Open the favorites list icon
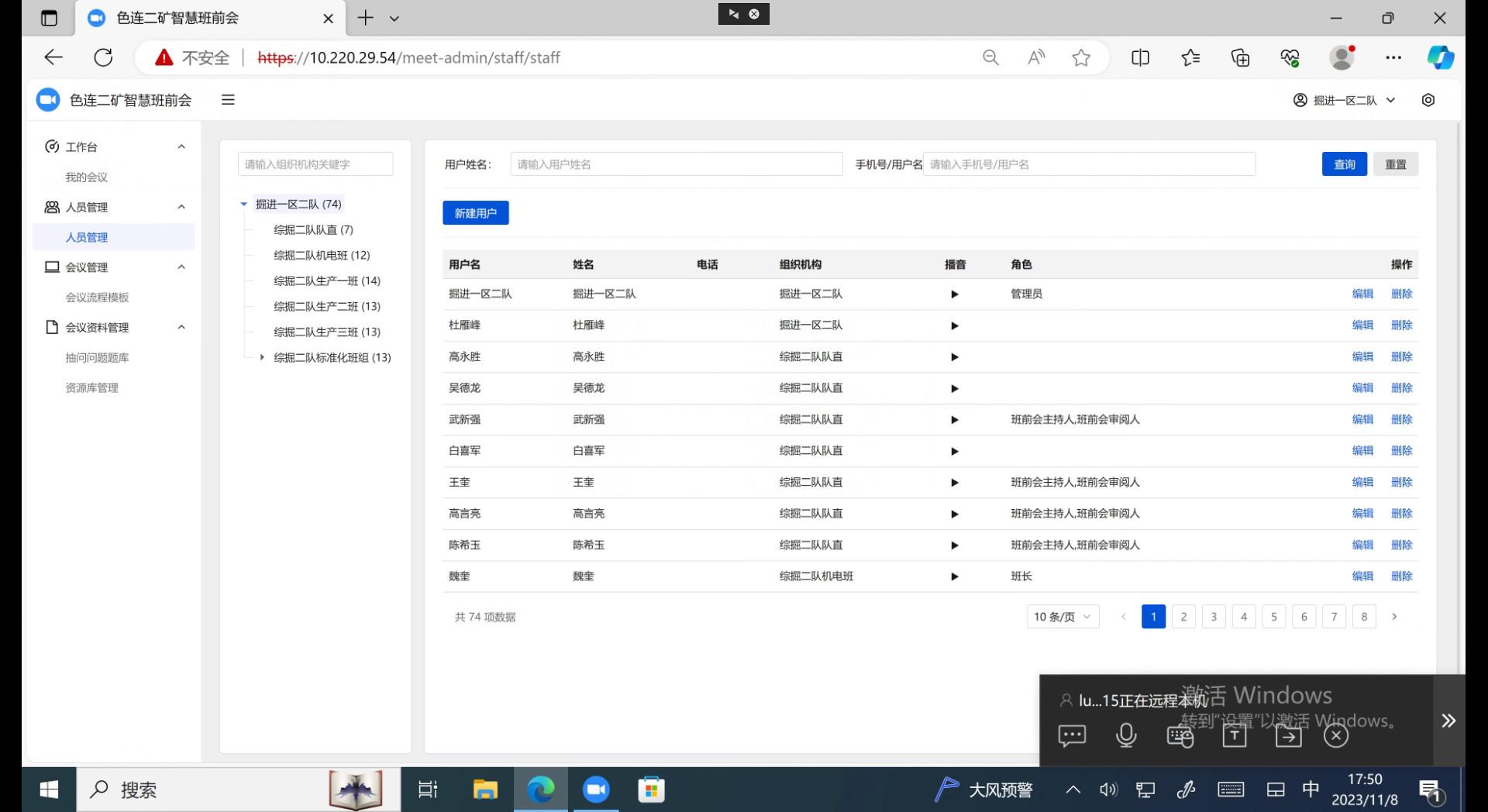1488x812 pixels. [x=1190, y=57]
